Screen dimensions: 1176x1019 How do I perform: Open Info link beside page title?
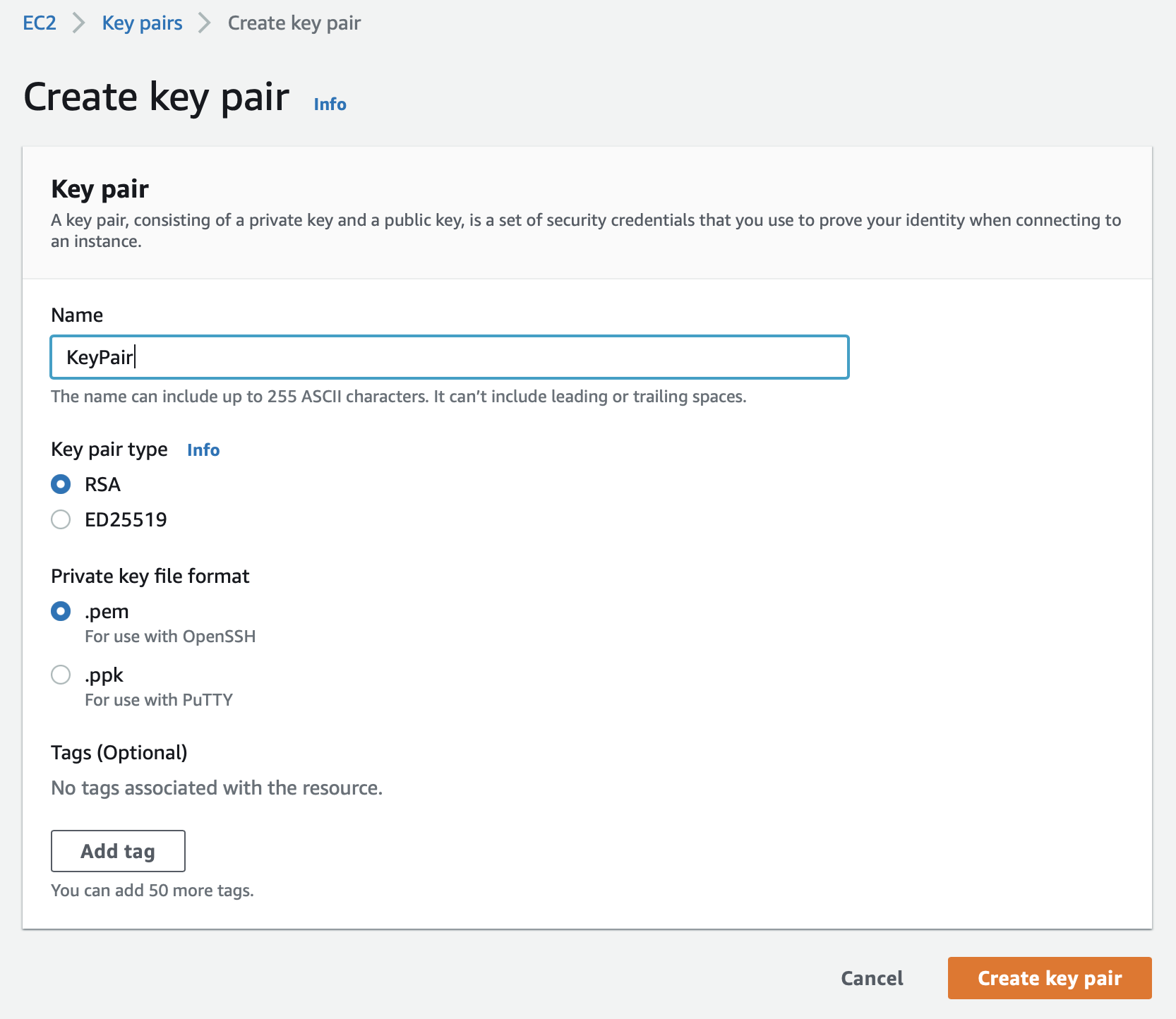pyautogui.click(x=330, y=104)
